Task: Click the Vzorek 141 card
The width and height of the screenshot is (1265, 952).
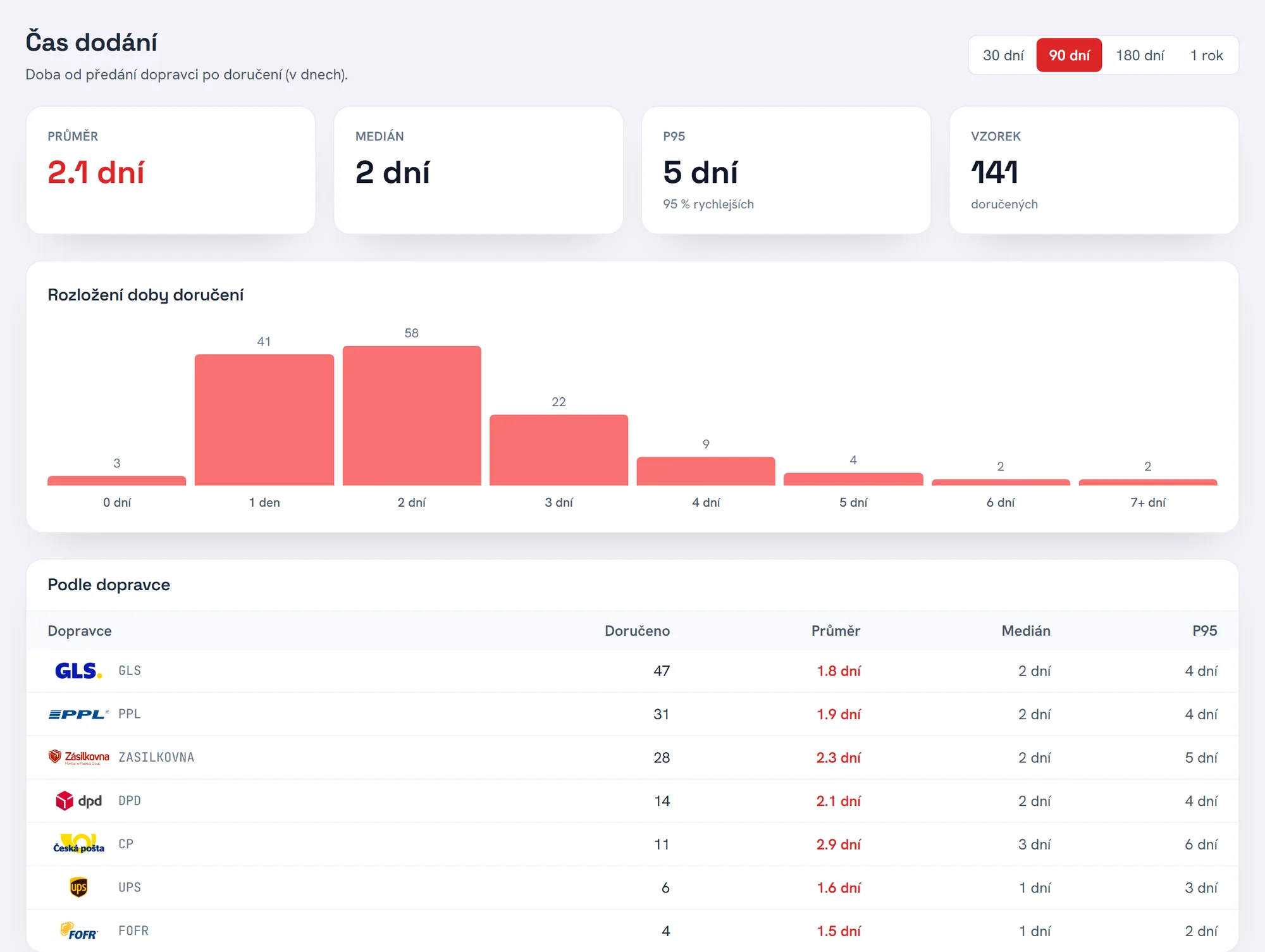Action: (x=1094, y=170)
